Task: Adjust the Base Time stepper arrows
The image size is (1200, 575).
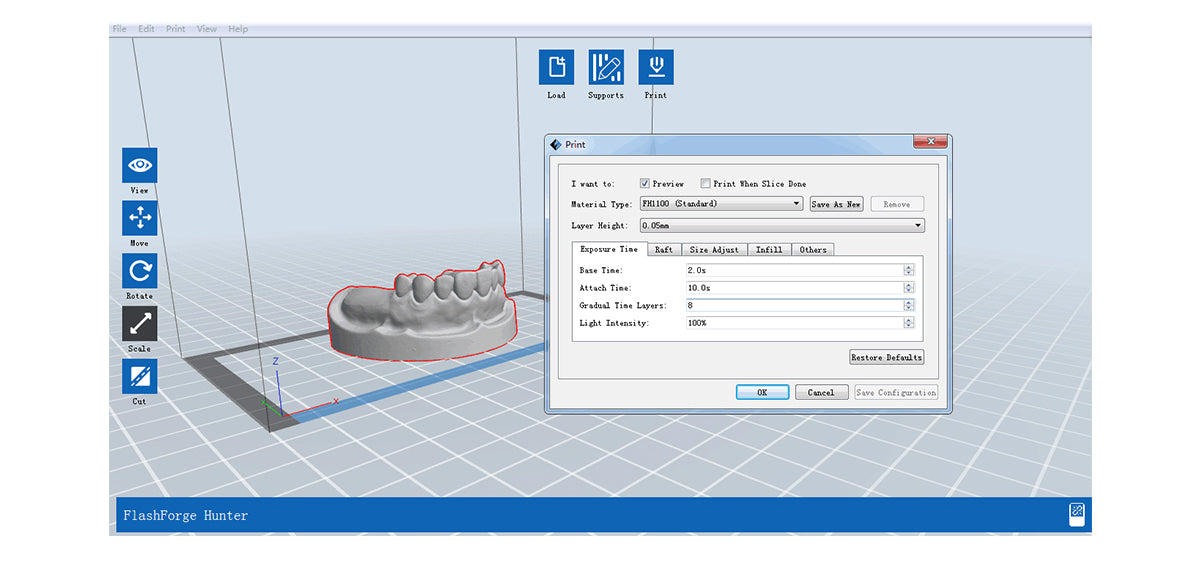Action: [908, 270]
